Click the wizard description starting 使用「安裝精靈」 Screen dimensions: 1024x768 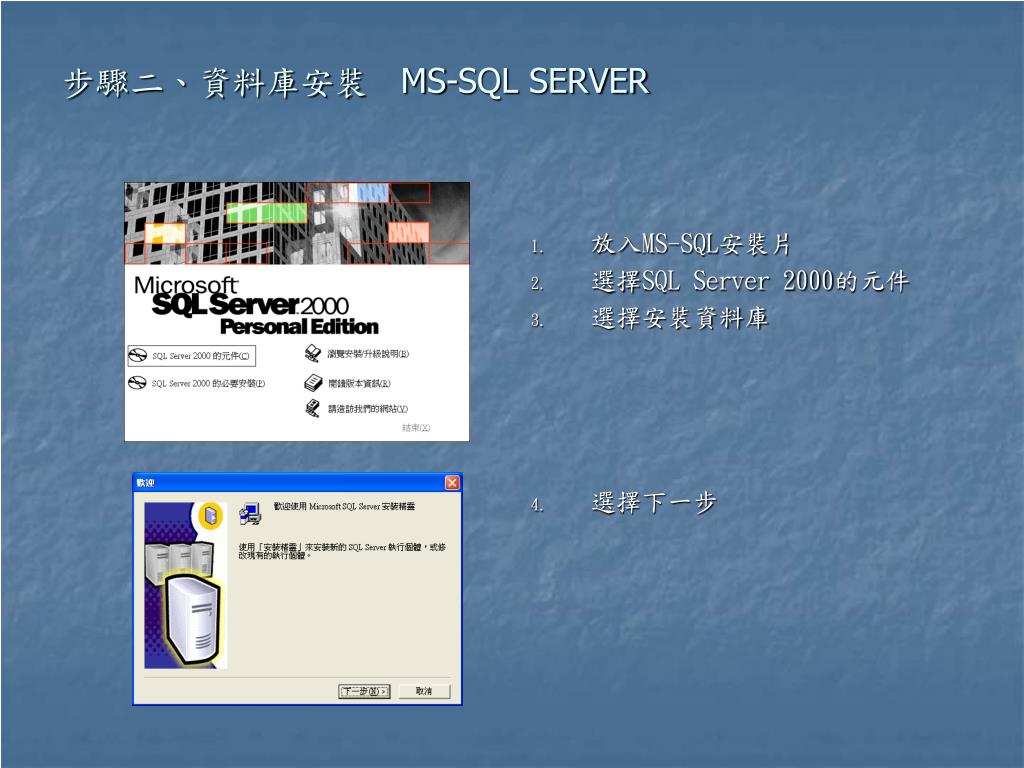(342, 551)
